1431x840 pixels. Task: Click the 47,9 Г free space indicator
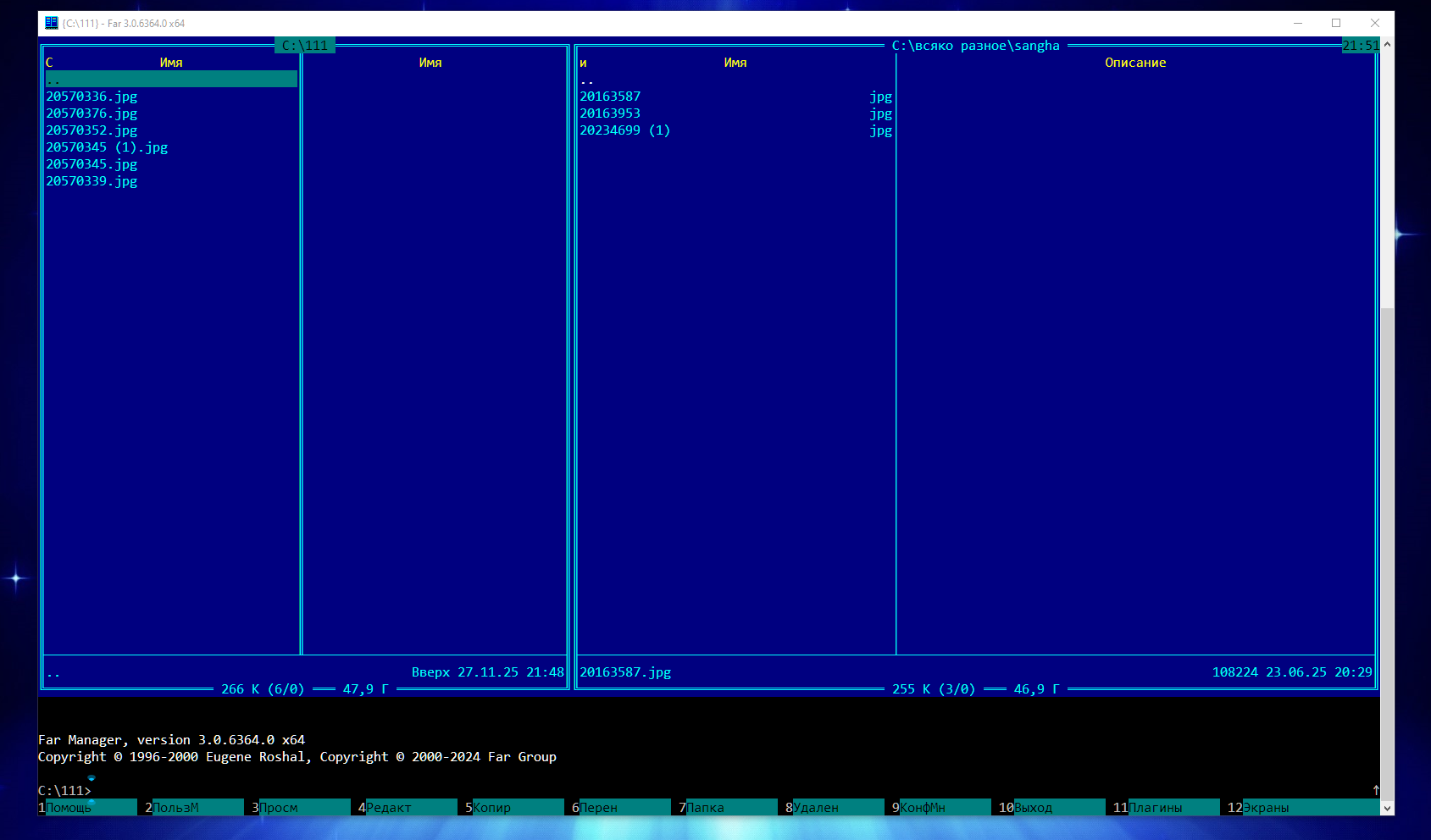[x=365, y=689]
